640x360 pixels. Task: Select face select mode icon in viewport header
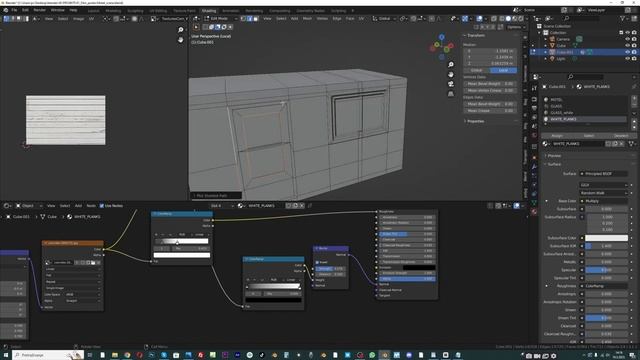256,18
